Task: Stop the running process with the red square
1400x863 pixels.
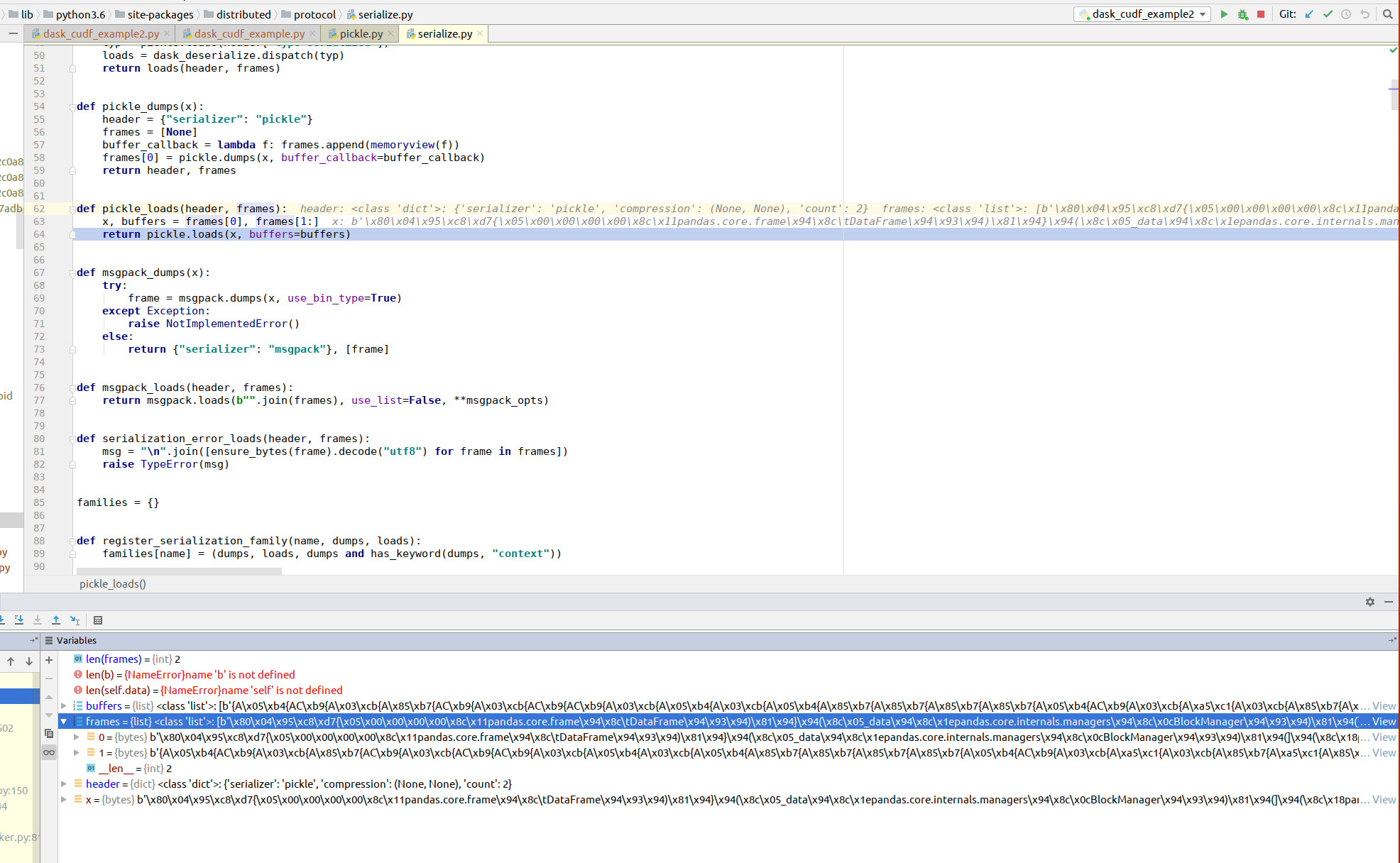Action: click(1261, 14)
